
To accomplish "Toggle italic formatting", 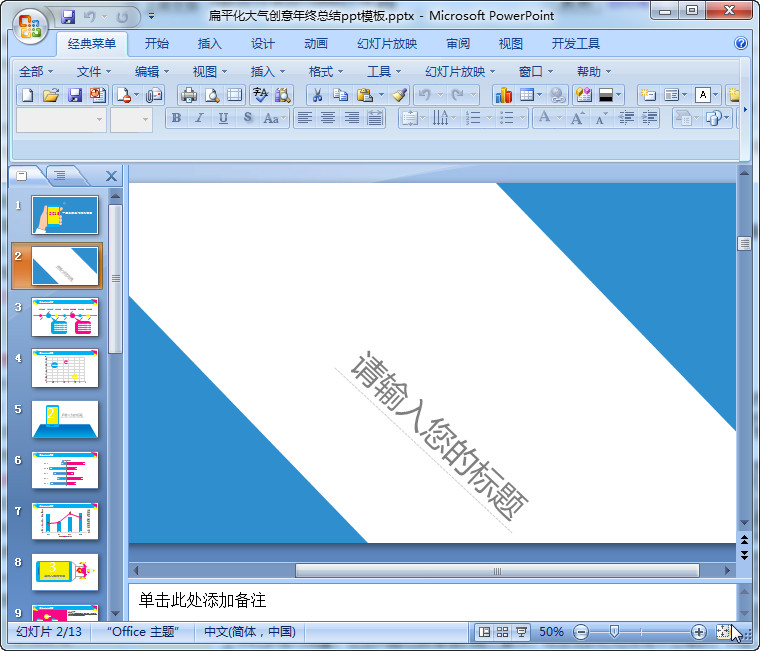I will click(199, 118).
